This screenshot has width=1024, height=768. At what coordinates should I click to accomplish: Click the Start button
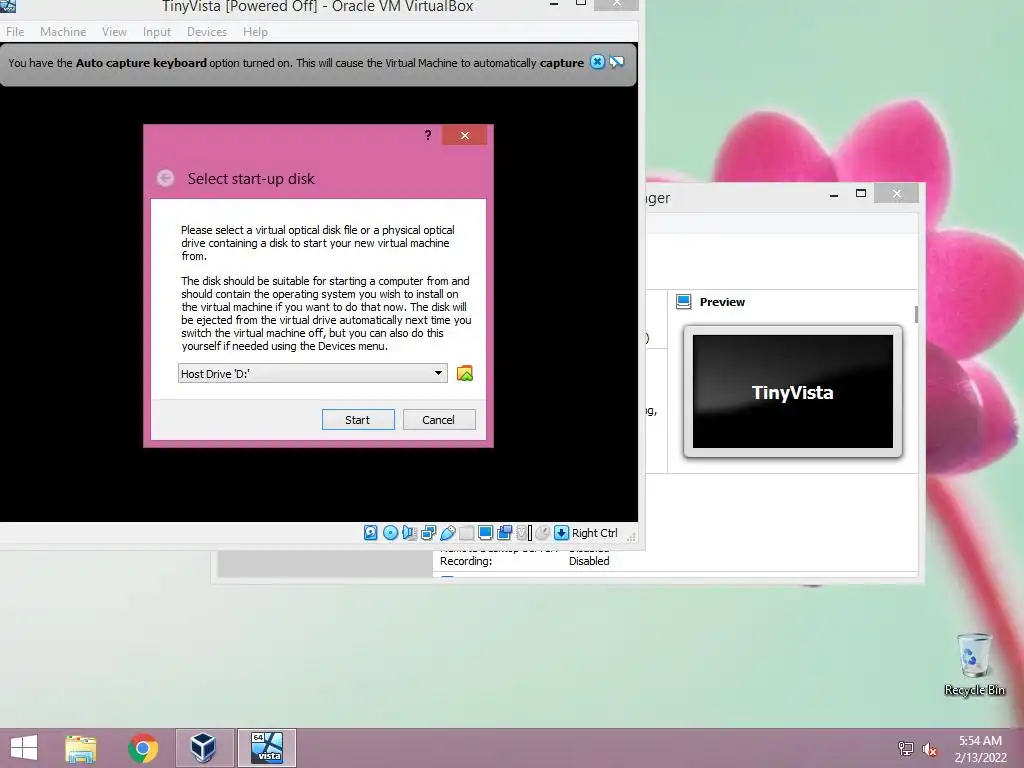[358, 420]
